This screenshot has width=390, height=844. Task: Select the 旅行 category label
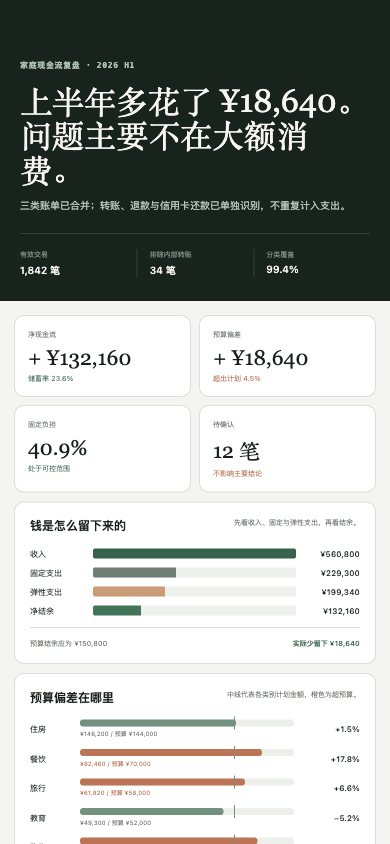point(38,788)
